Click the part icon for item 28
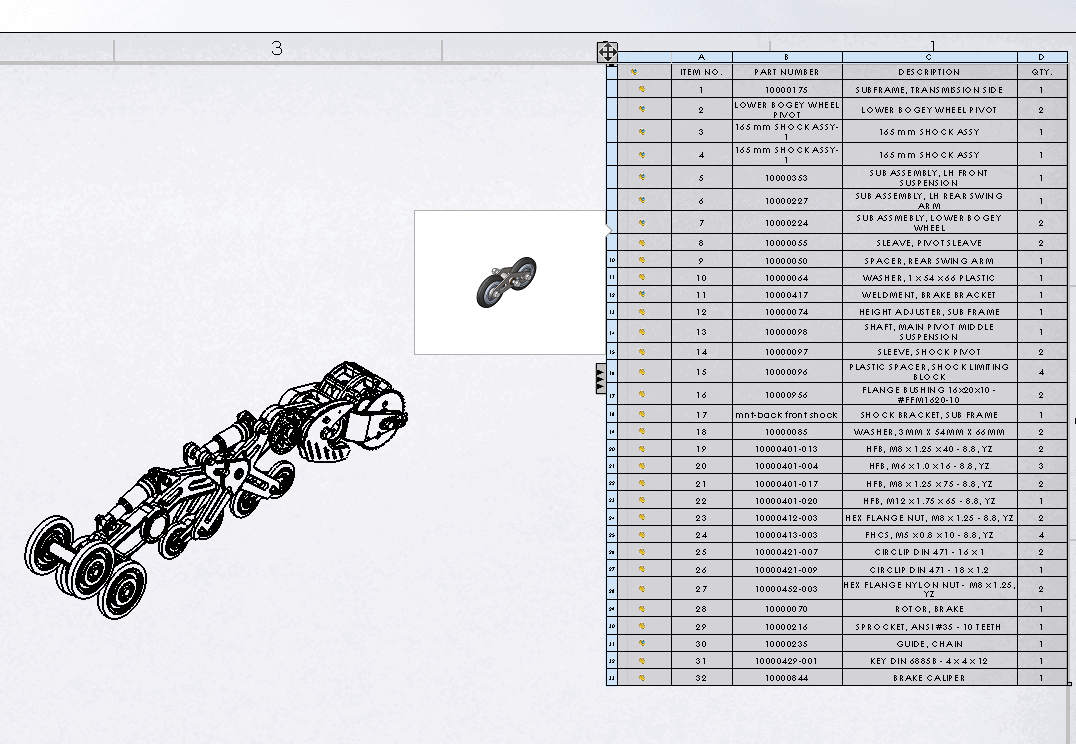This screenshot has height=744, width=1076. [x=642, y=609]
